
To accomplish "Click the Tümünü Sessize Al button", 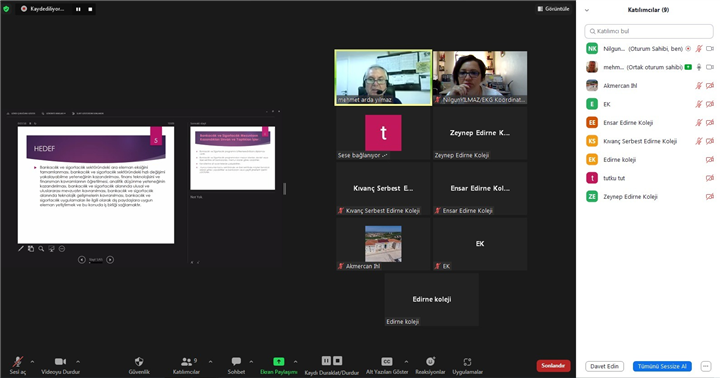I will click(662, 366).
